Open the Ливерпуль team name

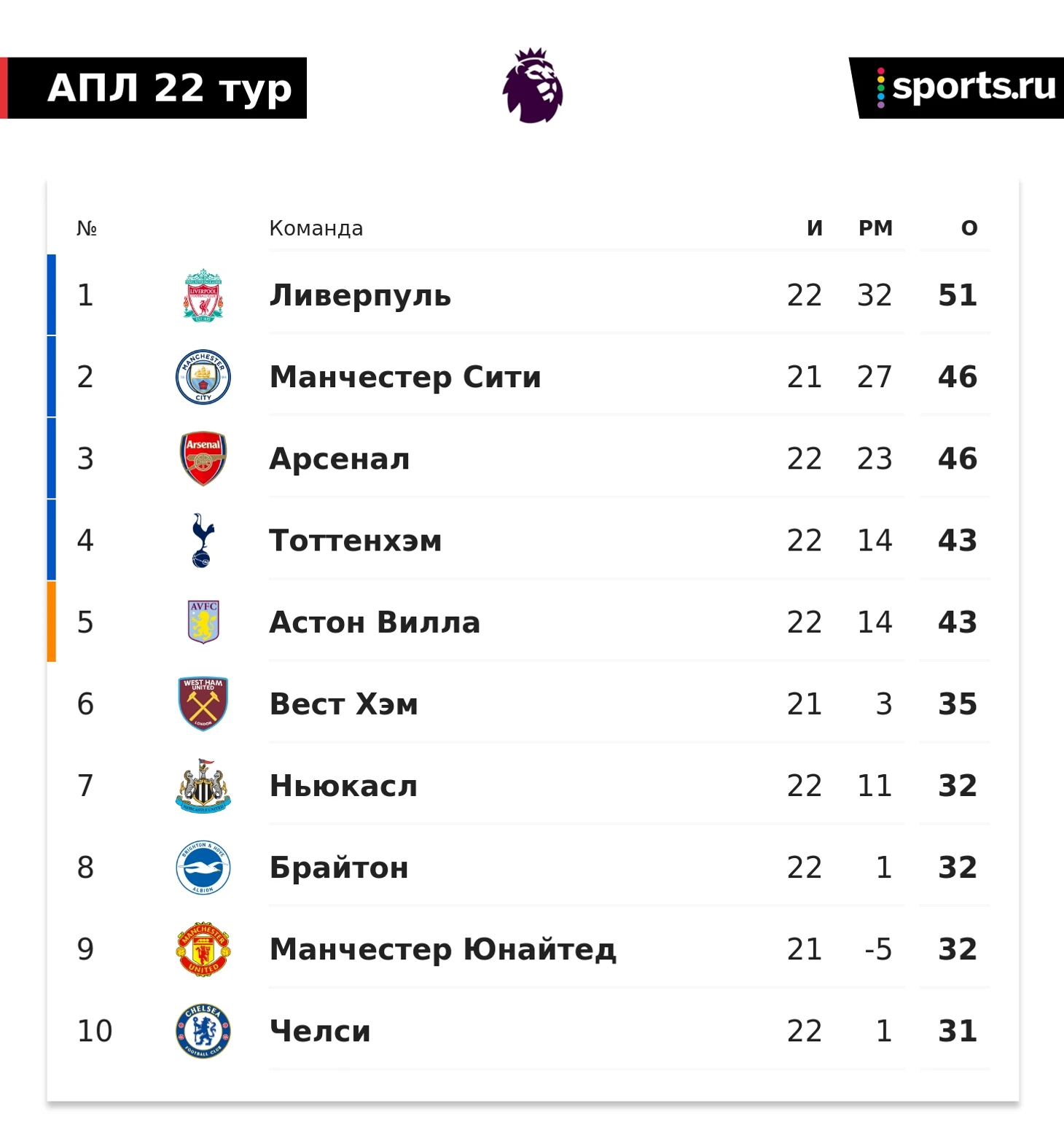tap(360, 296)
